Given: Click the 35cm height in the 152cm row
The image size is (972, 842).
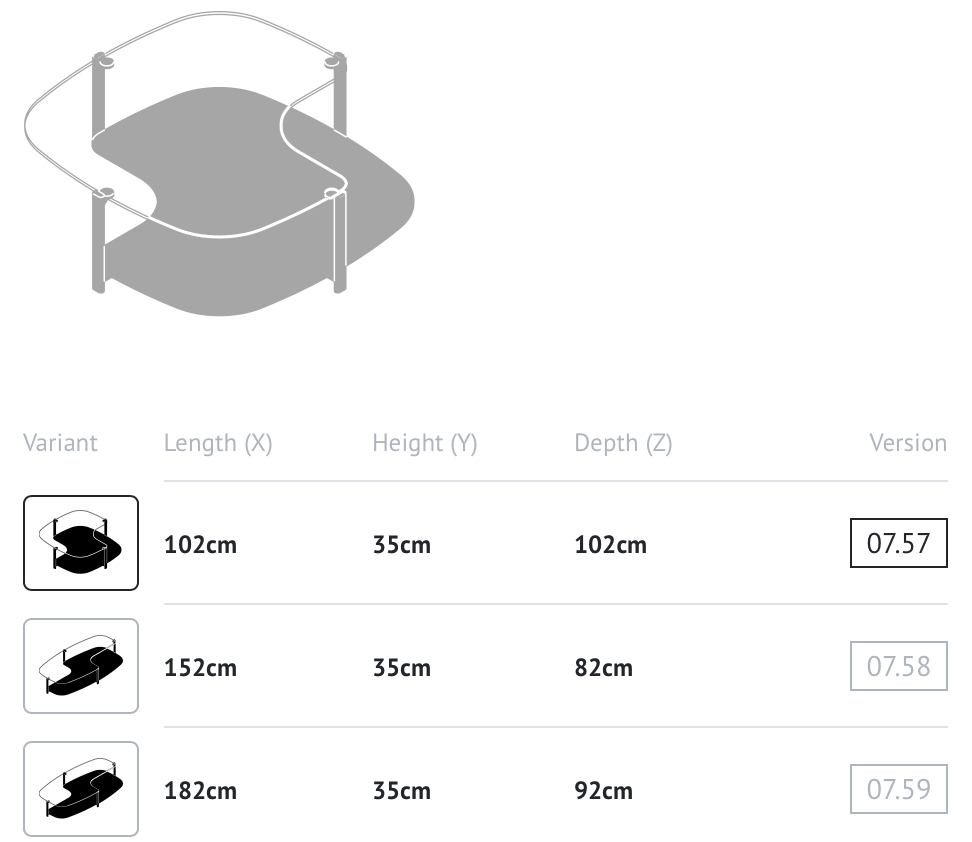Looking at the screenshot, I should (x=402, y=668).
